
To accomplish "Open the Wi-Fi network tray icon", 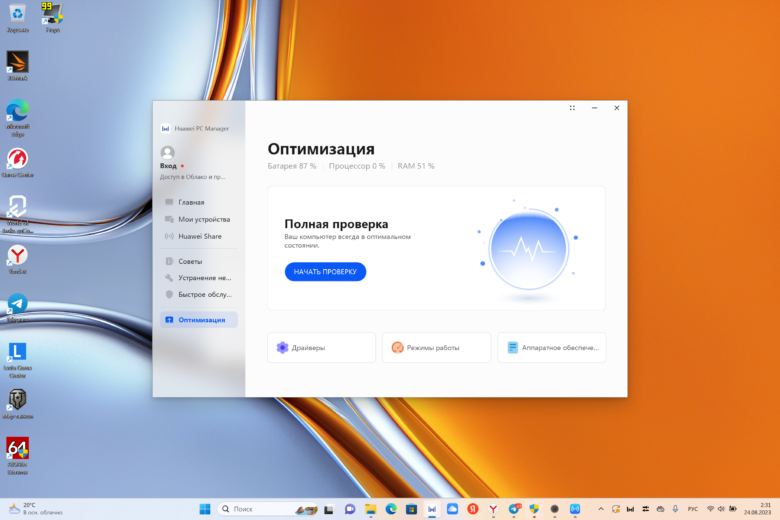I will click(710, 509).
